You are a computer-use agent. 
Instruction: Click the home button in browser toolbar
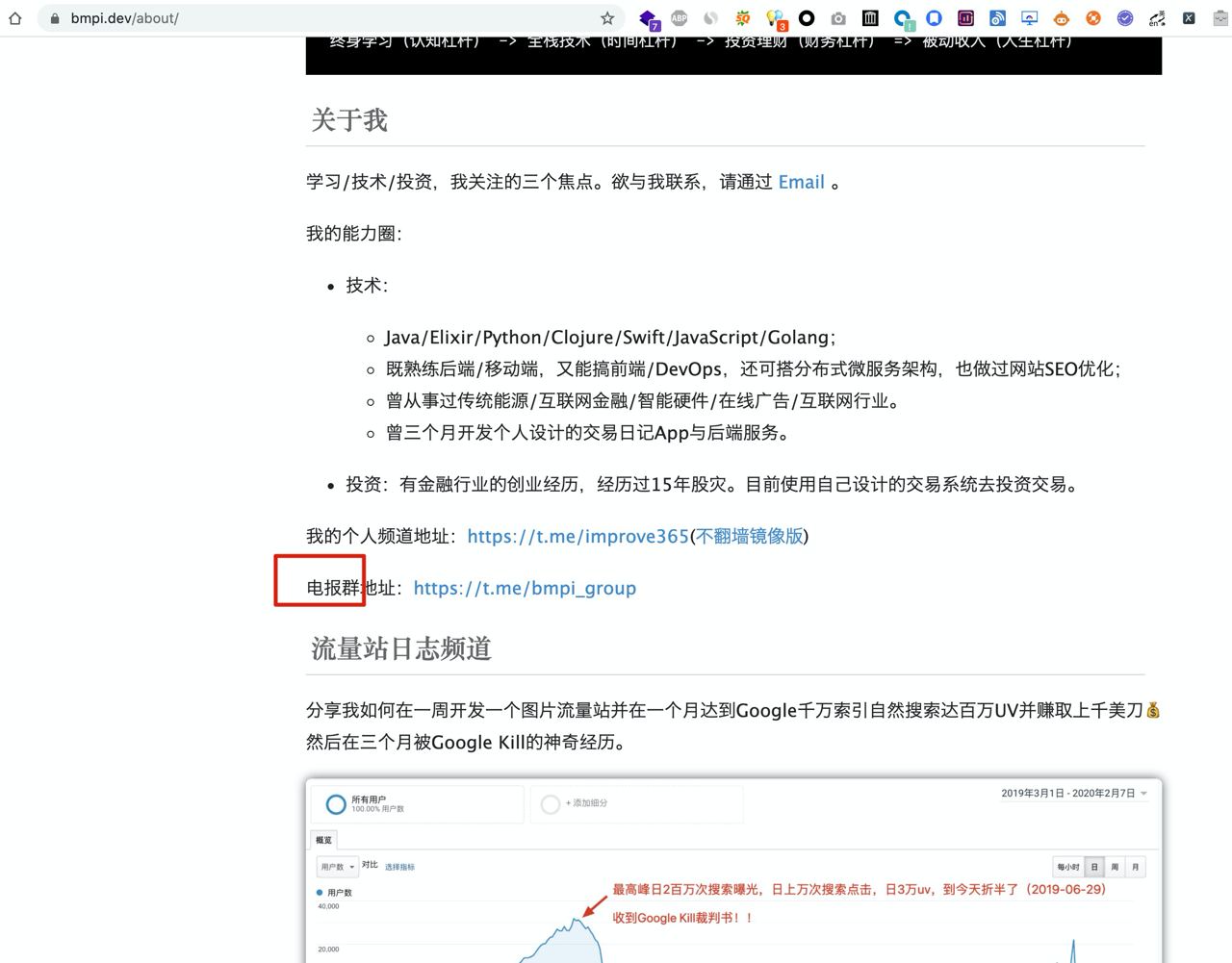coord(15,18)
